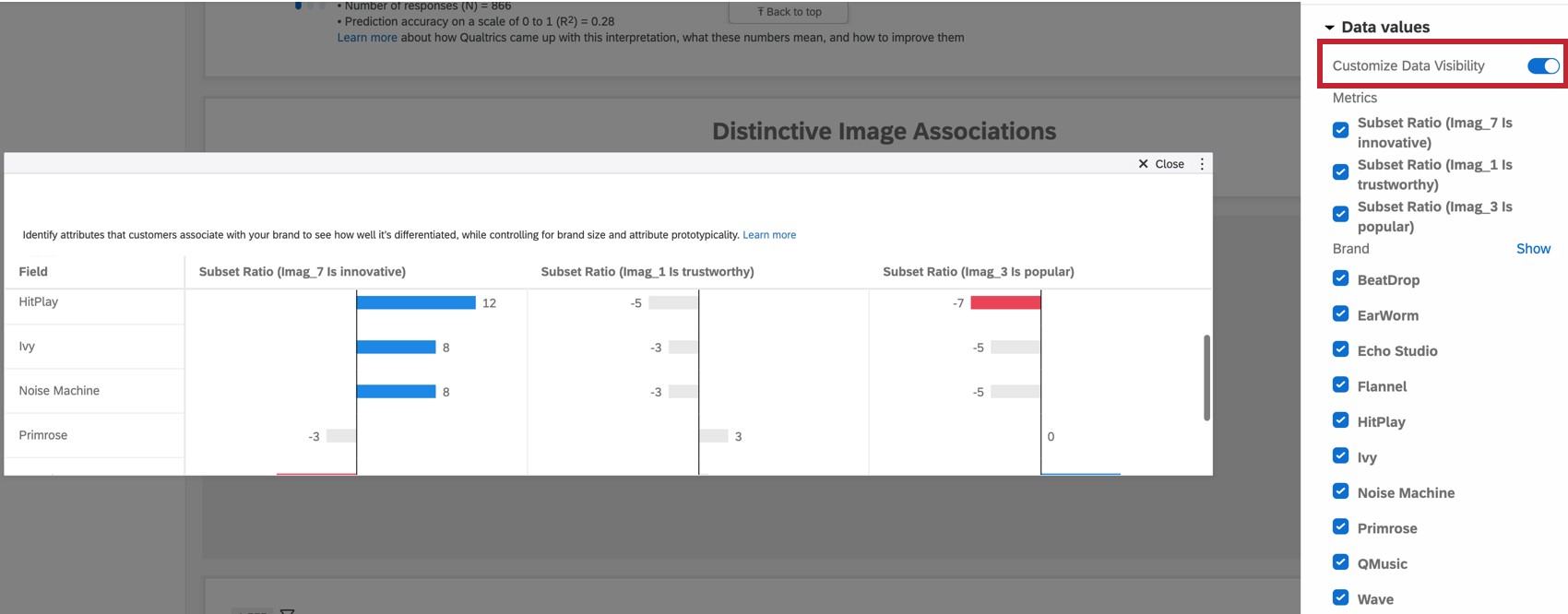This screenshot has width=1568, height=614.
Task: Uncheck the Wave brand checkbox
Action: click(x=1341, y=598)
